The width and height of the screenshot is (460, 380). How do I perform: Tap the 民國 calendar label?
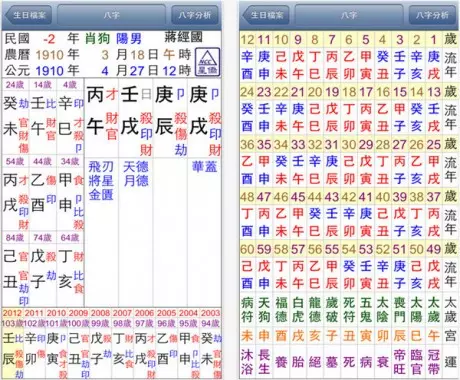[17, 39]
